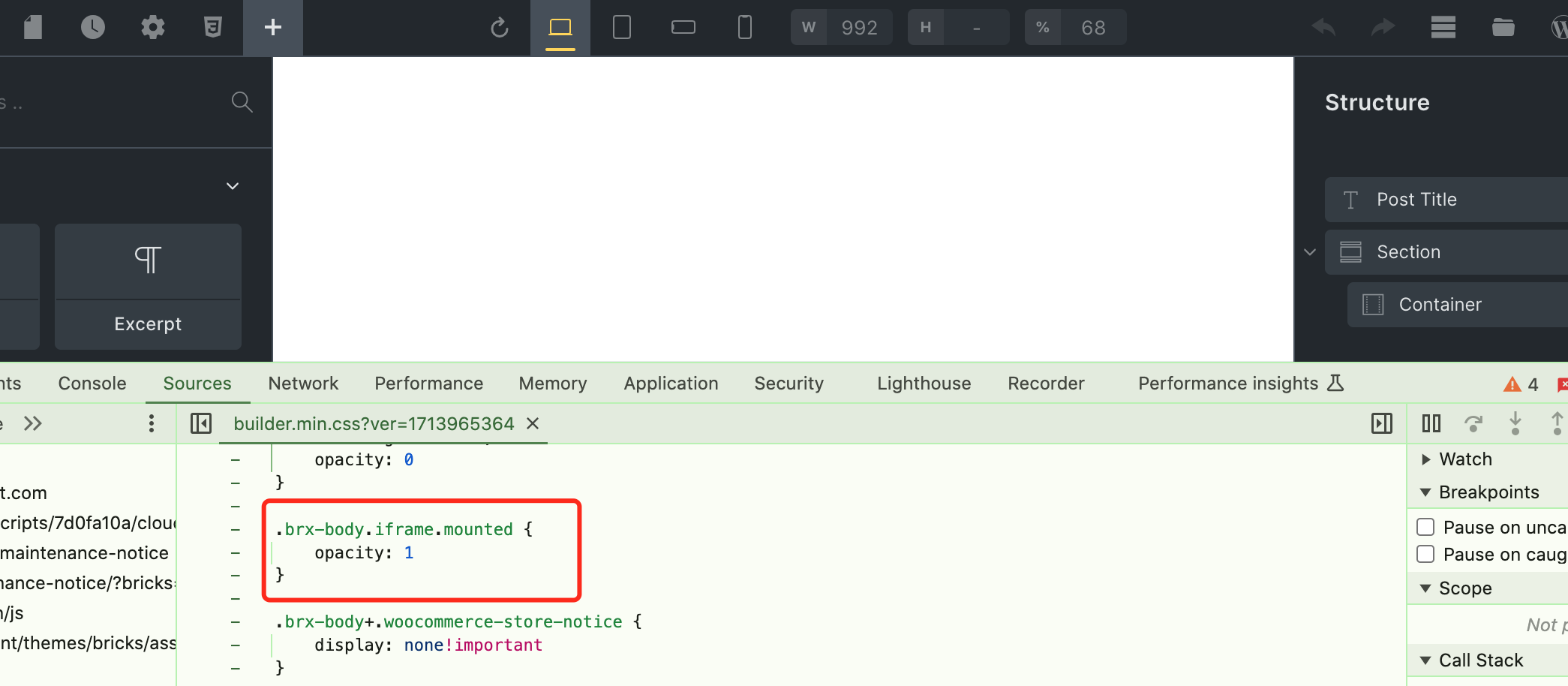Enable Pause on caught exceptions
This screenshot has height=686, width=1568.
click(1425, 554)
